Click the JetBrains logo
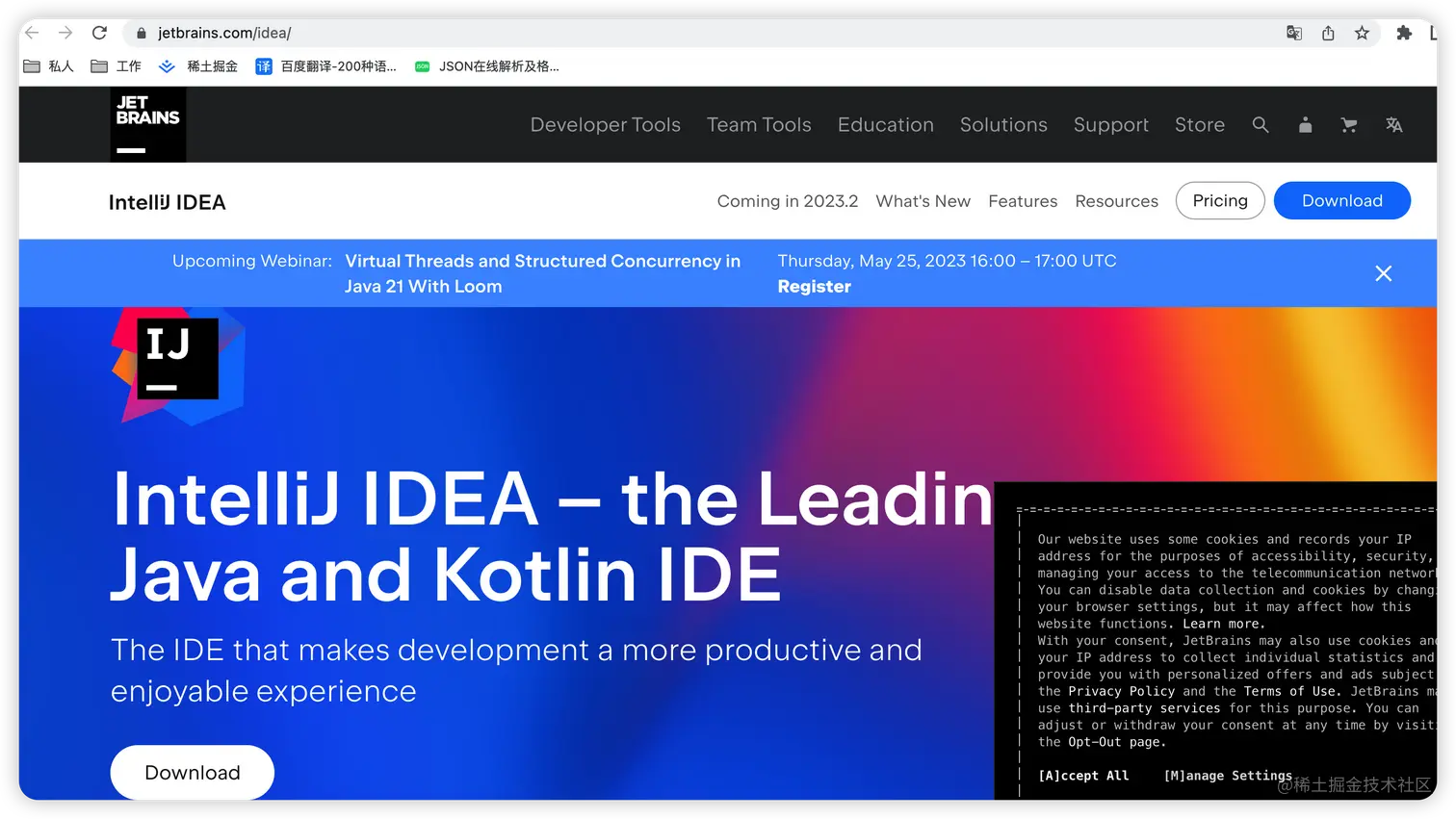 tap(148, 124)
